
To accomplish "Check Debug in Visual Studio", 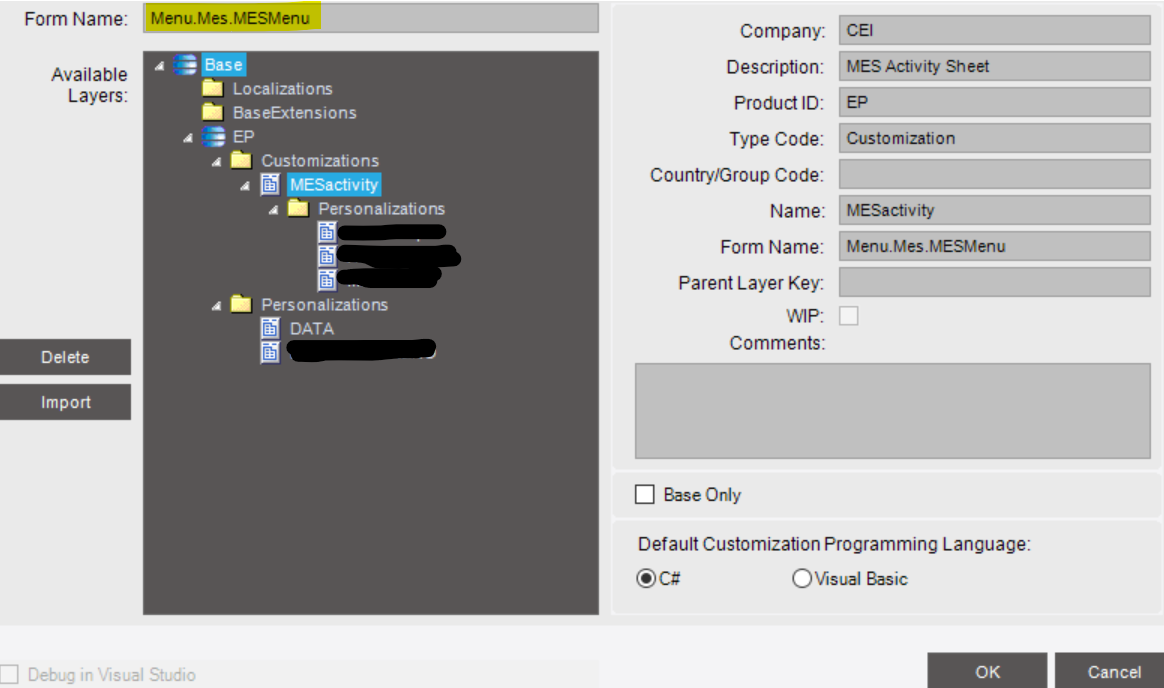I will (x=9, y=674).
